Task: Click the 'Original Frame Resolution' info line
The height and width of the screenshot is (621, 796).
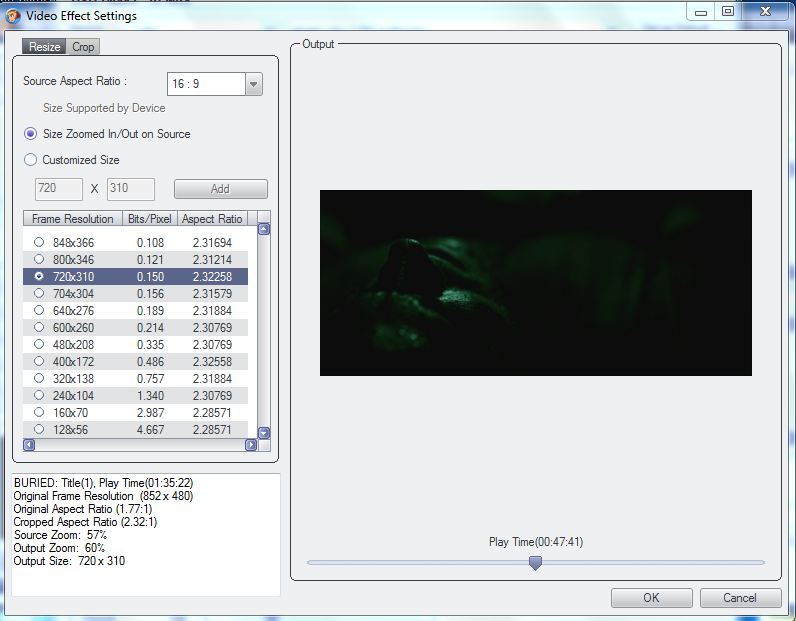Action: (104, 496)
